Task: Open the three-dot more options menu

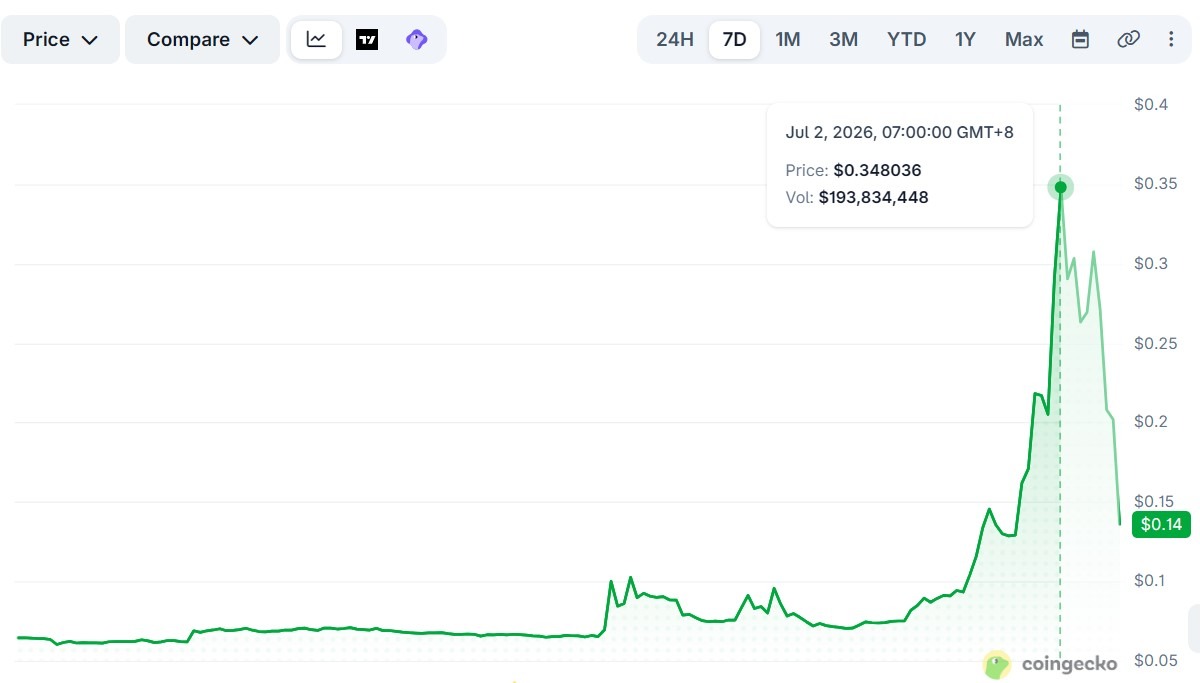Action: coord(1171,40)
